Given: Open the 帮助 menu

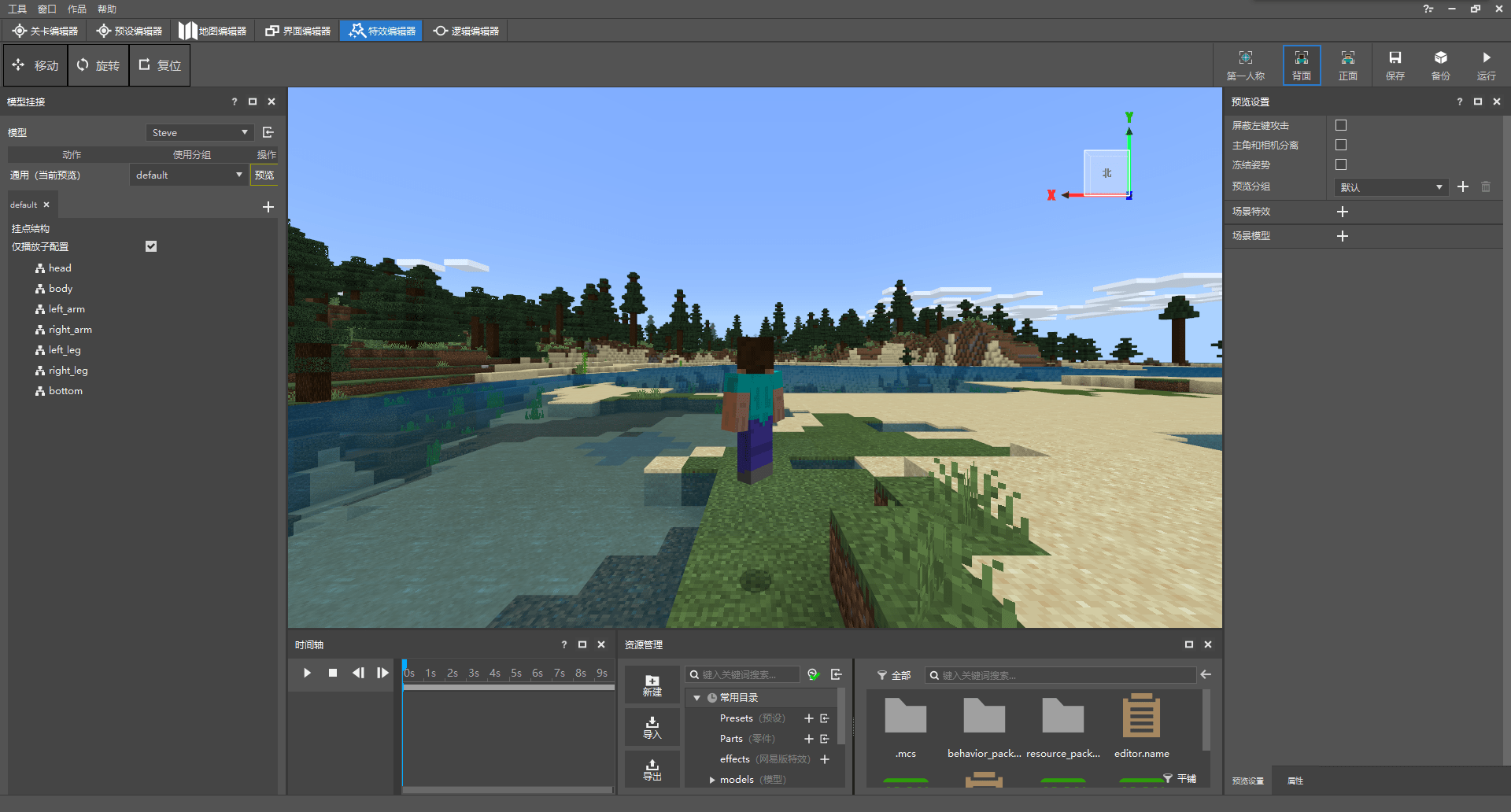Looking at the screenshot, I should click(x=107, y=9).
